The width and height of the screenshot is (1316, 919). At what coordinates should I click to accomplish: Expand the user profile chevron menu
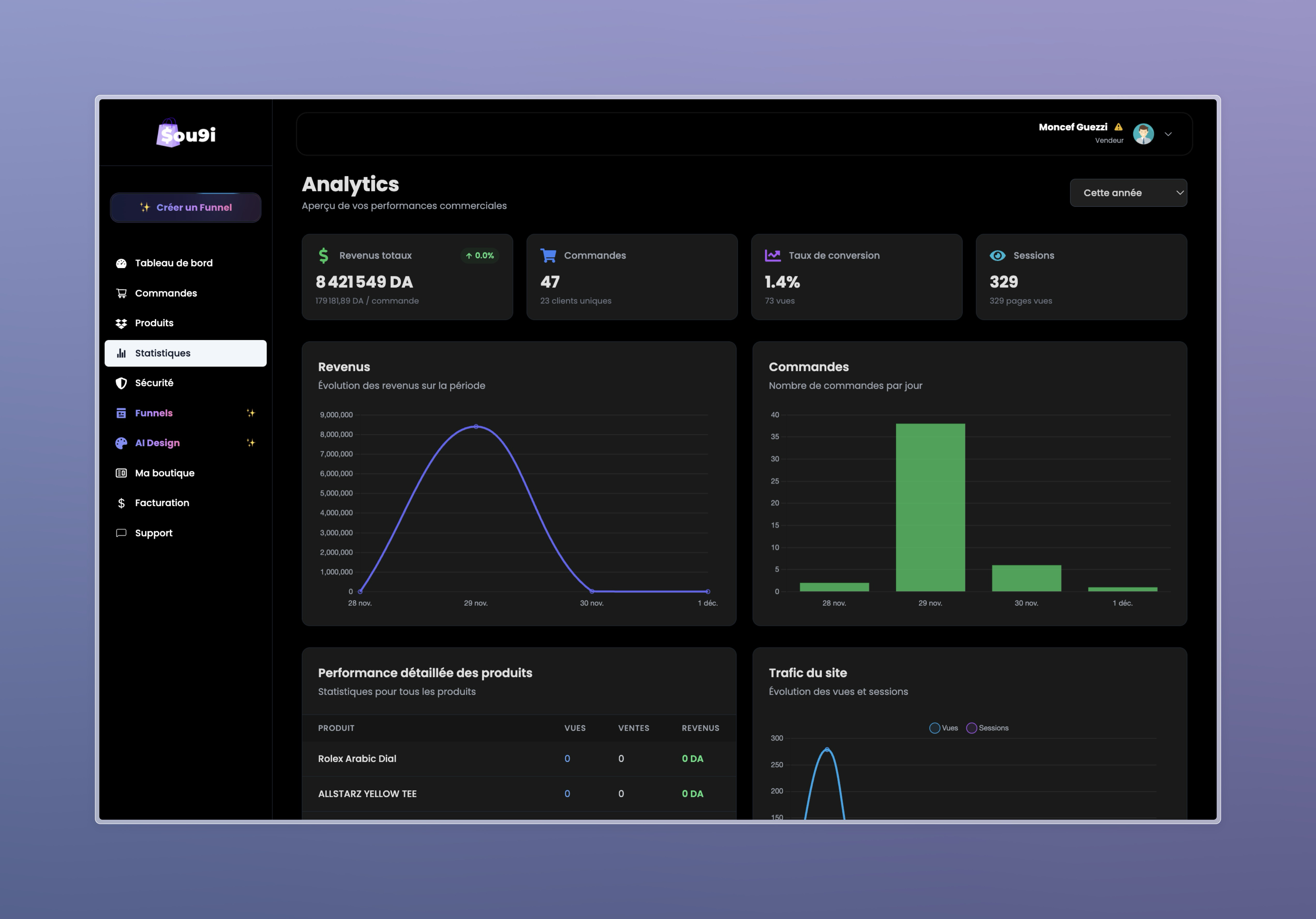(1169, 134)
